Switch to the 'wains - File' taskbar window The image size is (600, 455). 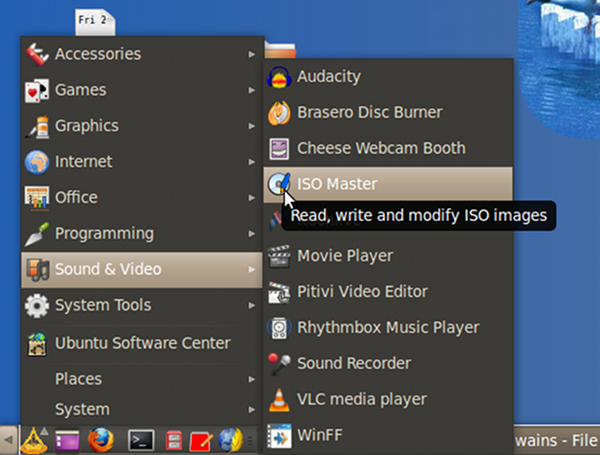556,440
